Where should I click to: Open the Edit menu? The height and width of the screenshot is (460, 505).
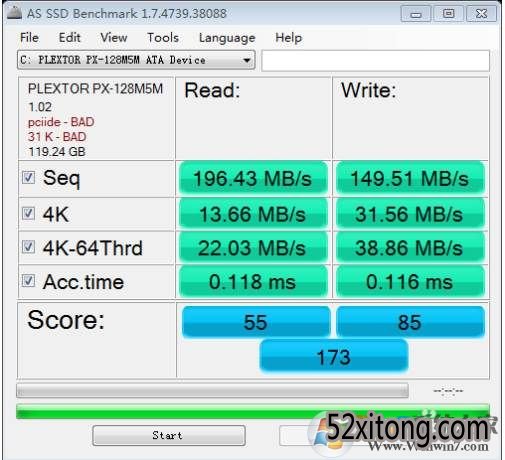[x=69, y=37]
